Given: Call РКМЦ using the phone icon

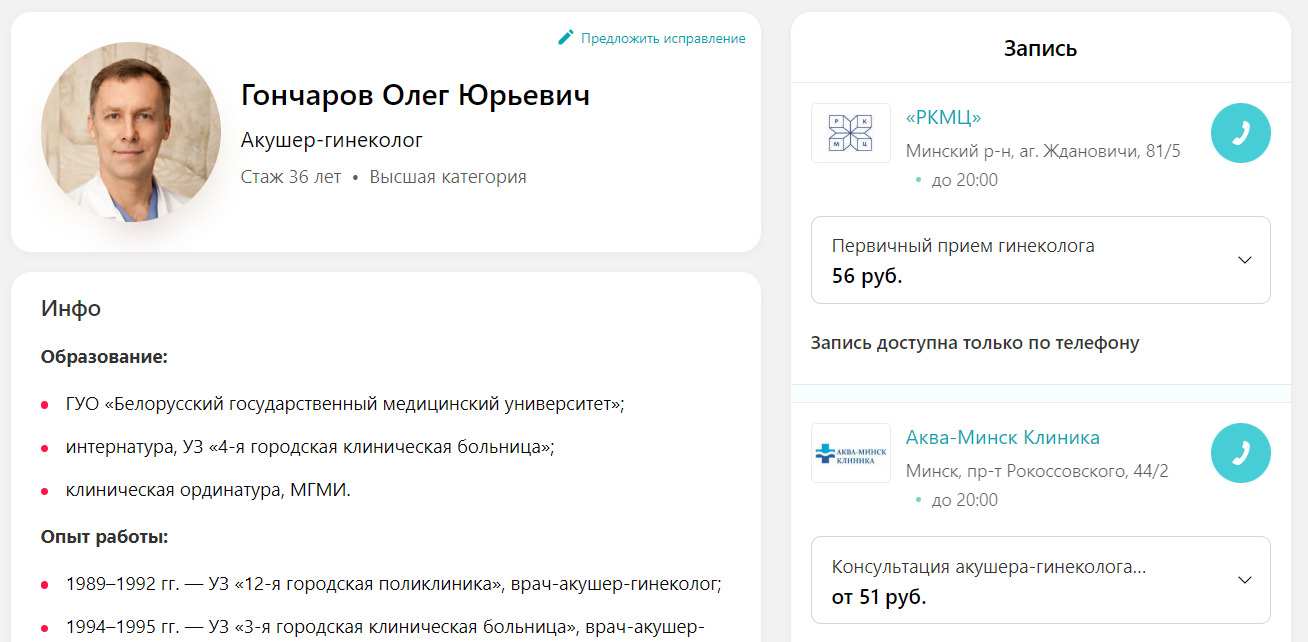Looking at the screenshot, I should [1240, 133].
